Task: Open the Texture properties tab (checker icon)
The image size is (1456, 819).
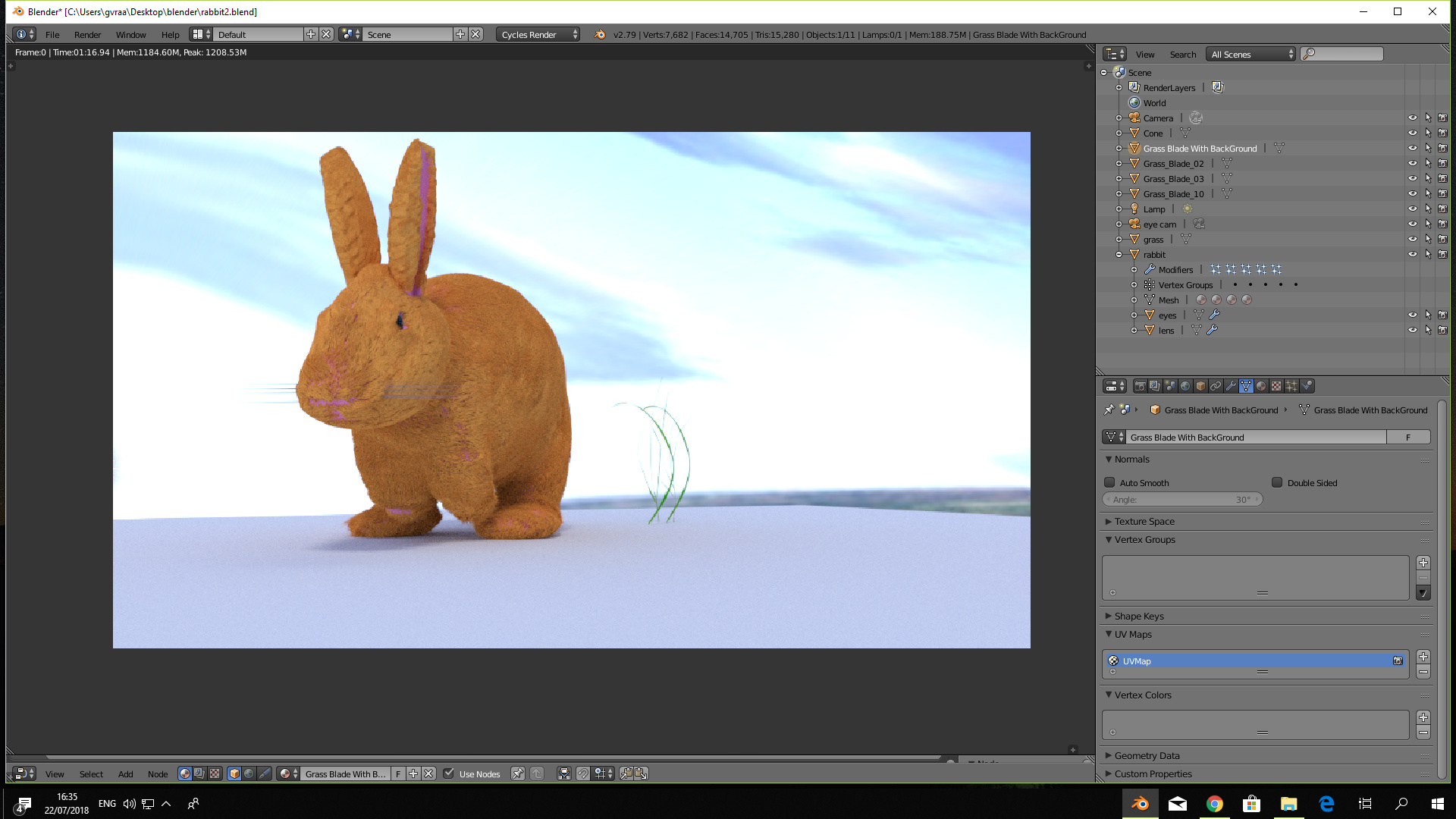Action: click(1276, 386)
